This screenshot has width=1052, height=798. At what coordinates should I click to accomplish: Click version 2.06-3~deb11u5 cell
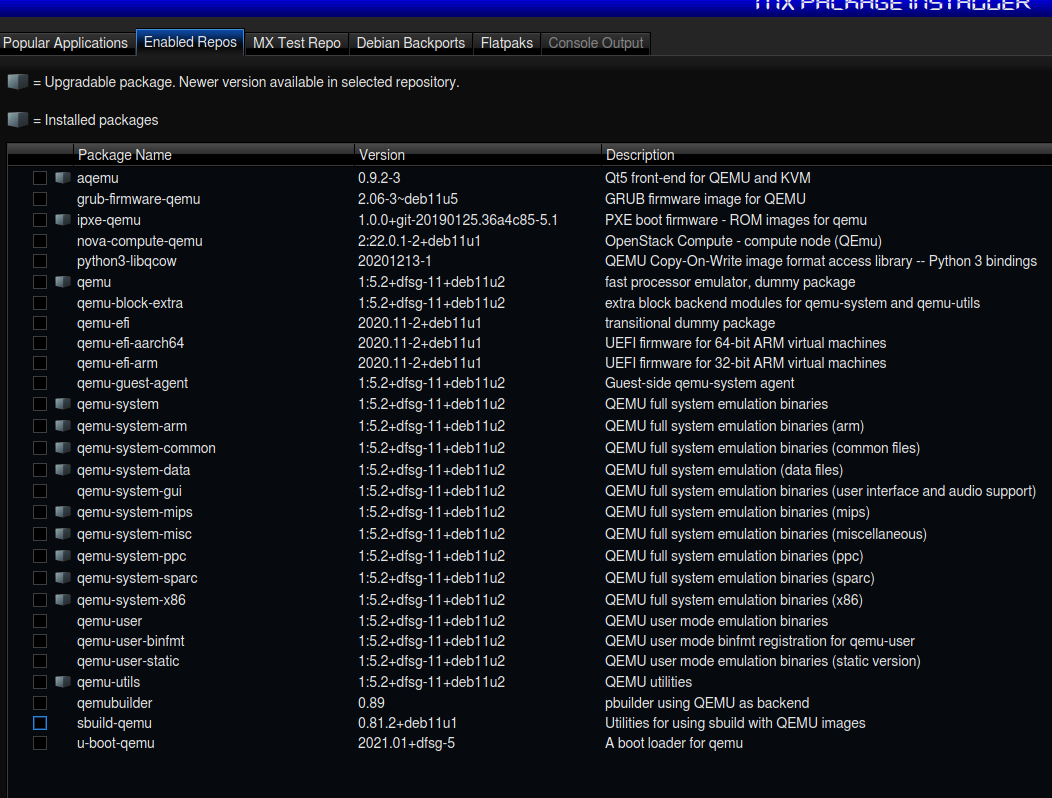click(x=408, y=199)
